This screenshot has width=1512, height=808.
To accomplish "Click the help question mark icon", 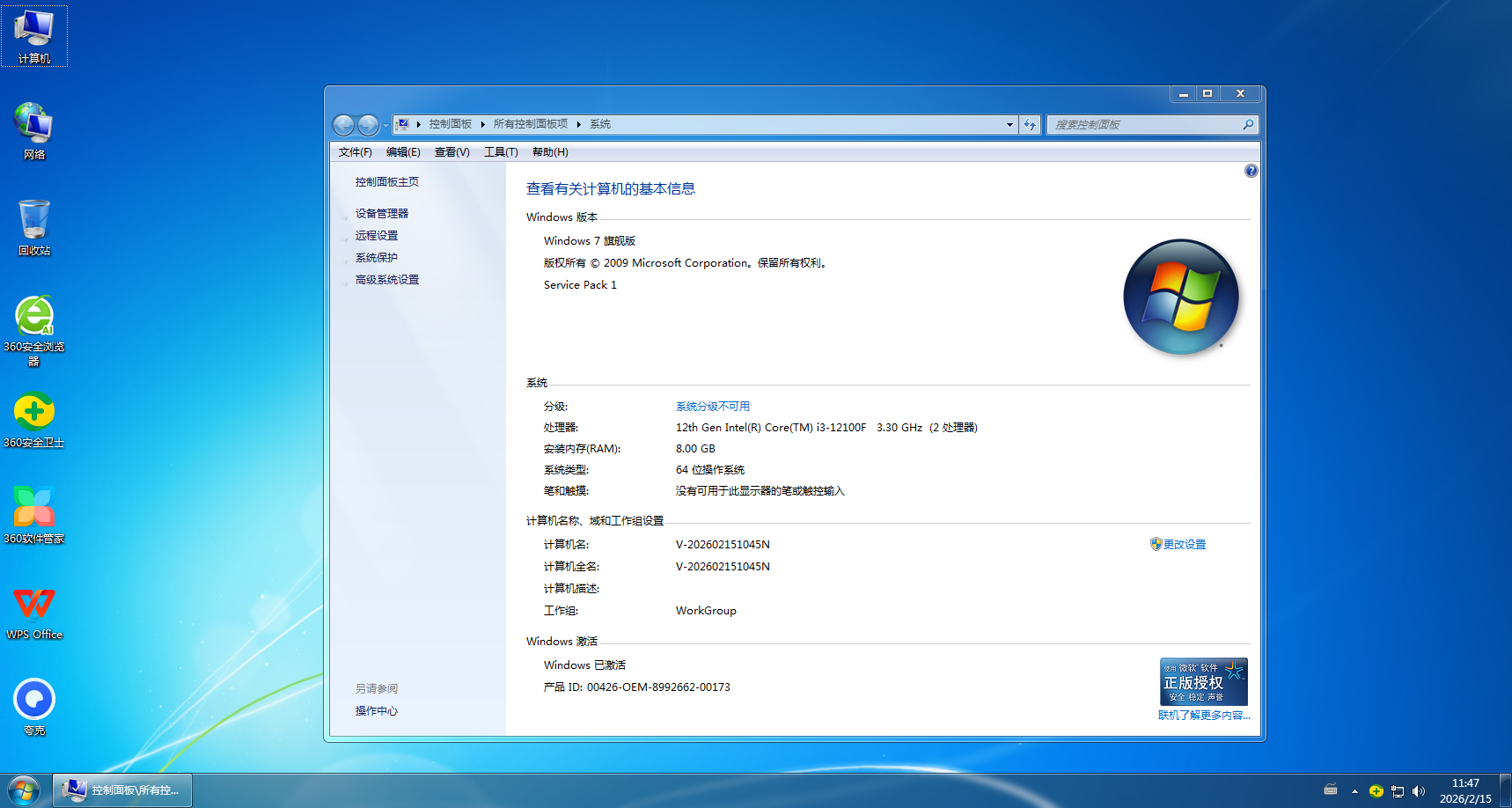I will coord(1251,171).
